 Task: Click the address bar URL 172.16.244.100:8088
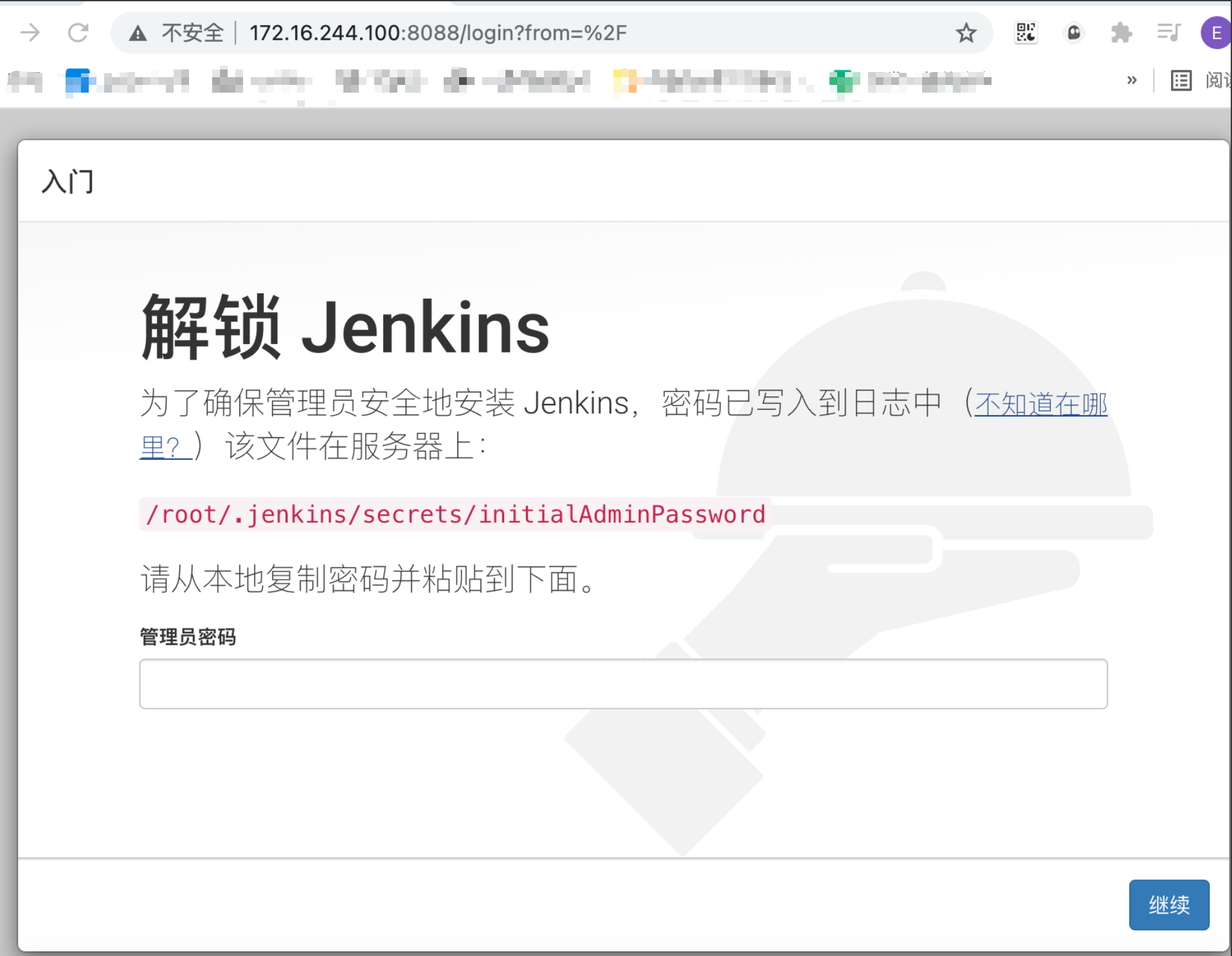[x=438, y=33]
